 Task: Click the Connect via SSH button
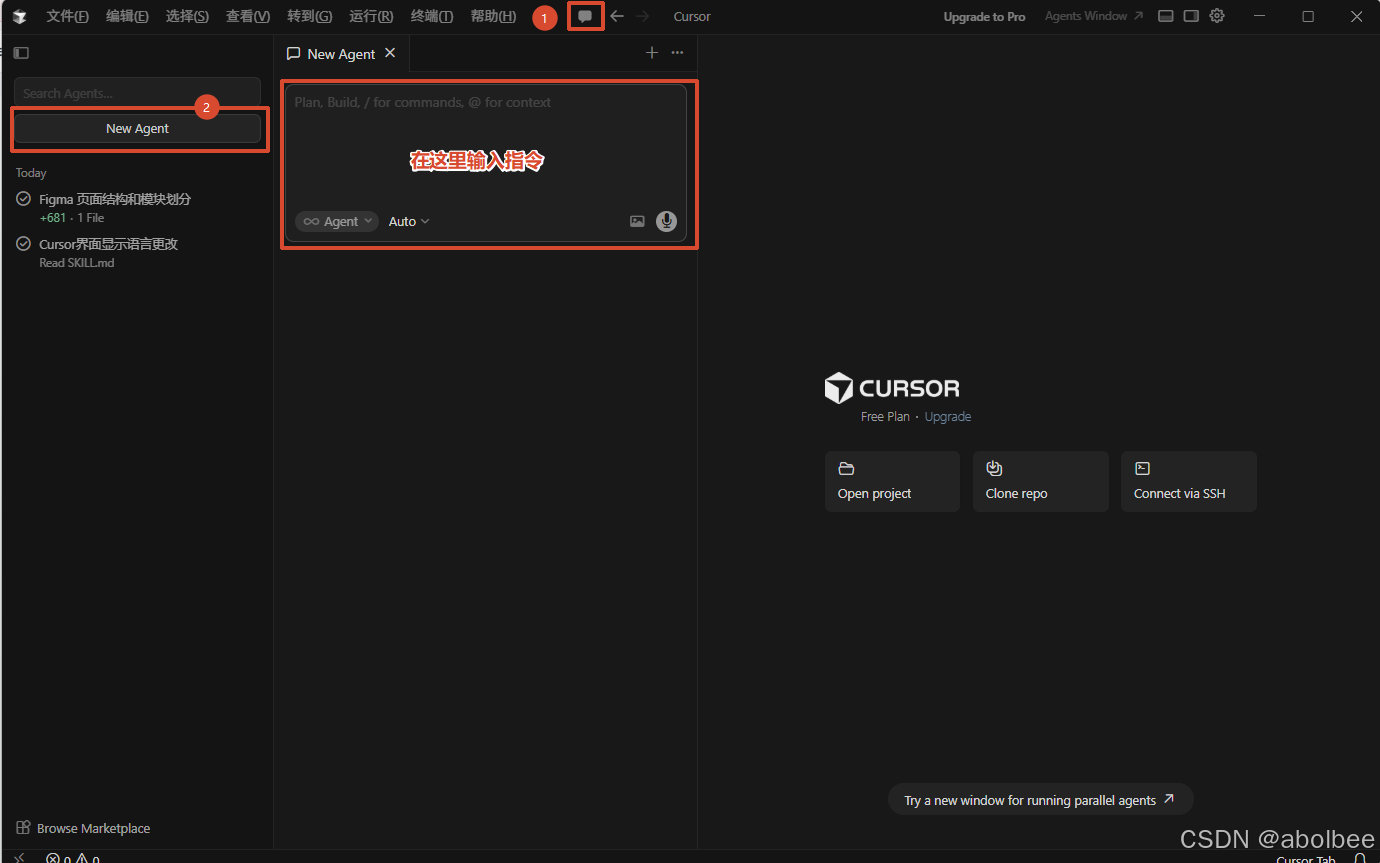coord(1188,481)
